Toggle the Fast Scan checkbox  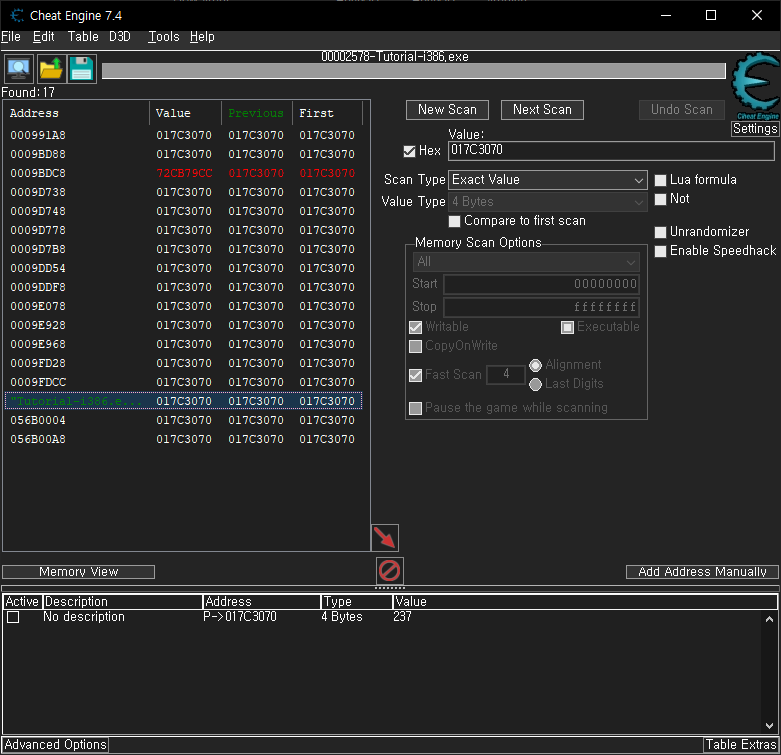(415, 375)
